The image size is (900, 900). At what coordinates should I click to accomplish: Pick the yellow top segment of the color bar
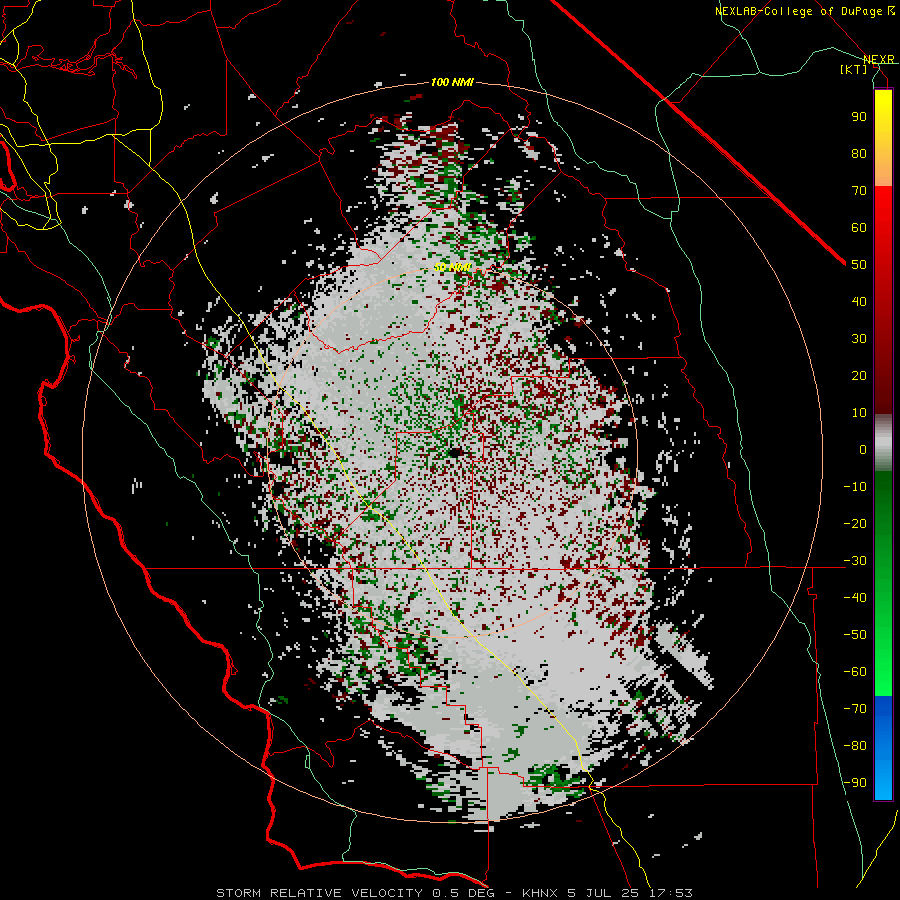click(883, 138)
